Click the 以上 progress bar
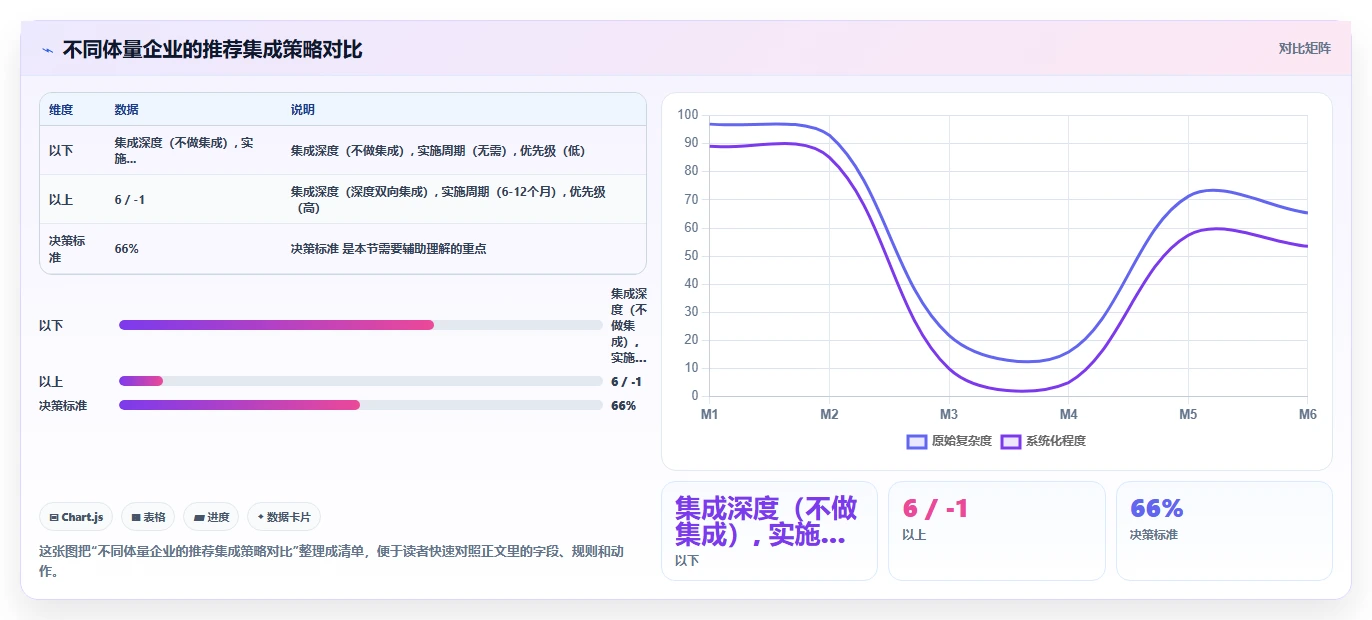The height and width of the screenshot is (620, 1372). [x=361, y=381]
